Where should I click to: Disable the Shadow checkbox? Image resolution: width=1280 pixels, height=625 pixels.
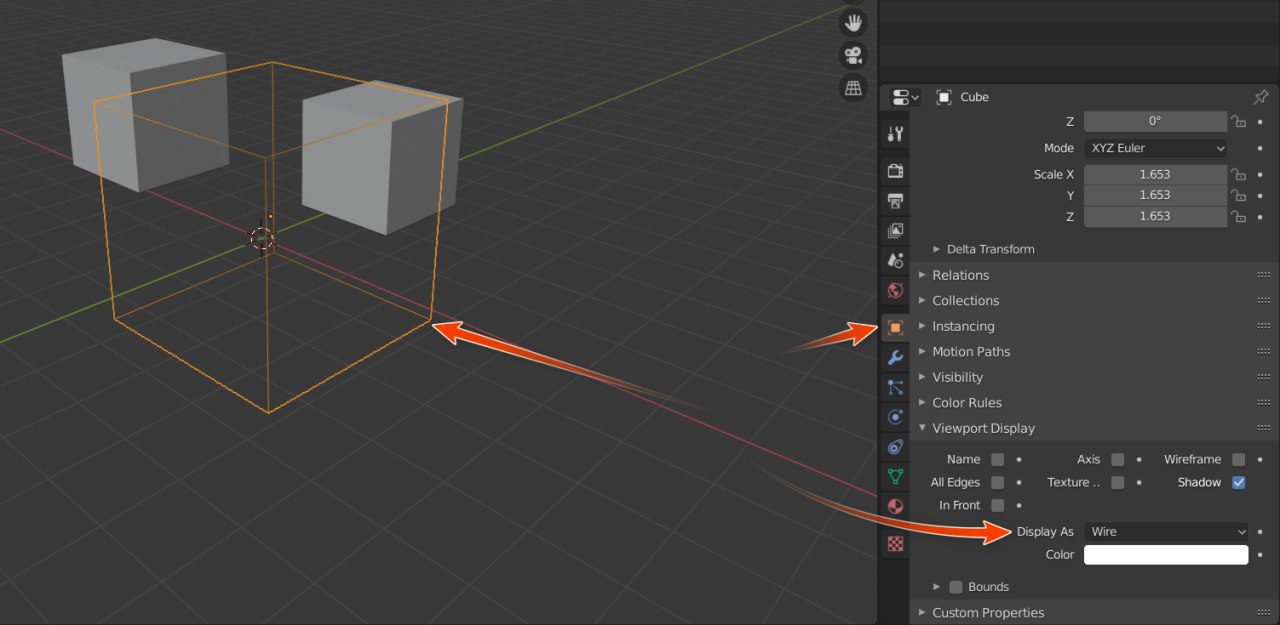(1238, 483)
